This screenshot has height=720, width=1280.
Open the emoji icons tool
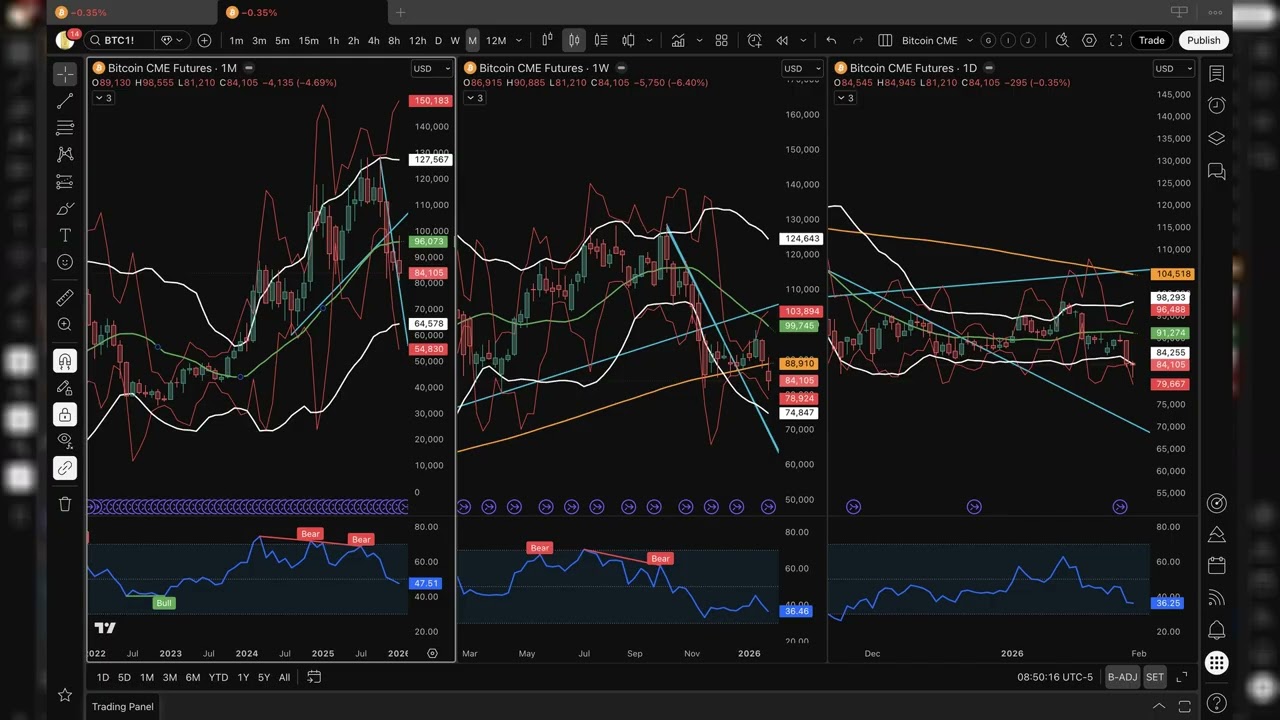coord(65,262)
